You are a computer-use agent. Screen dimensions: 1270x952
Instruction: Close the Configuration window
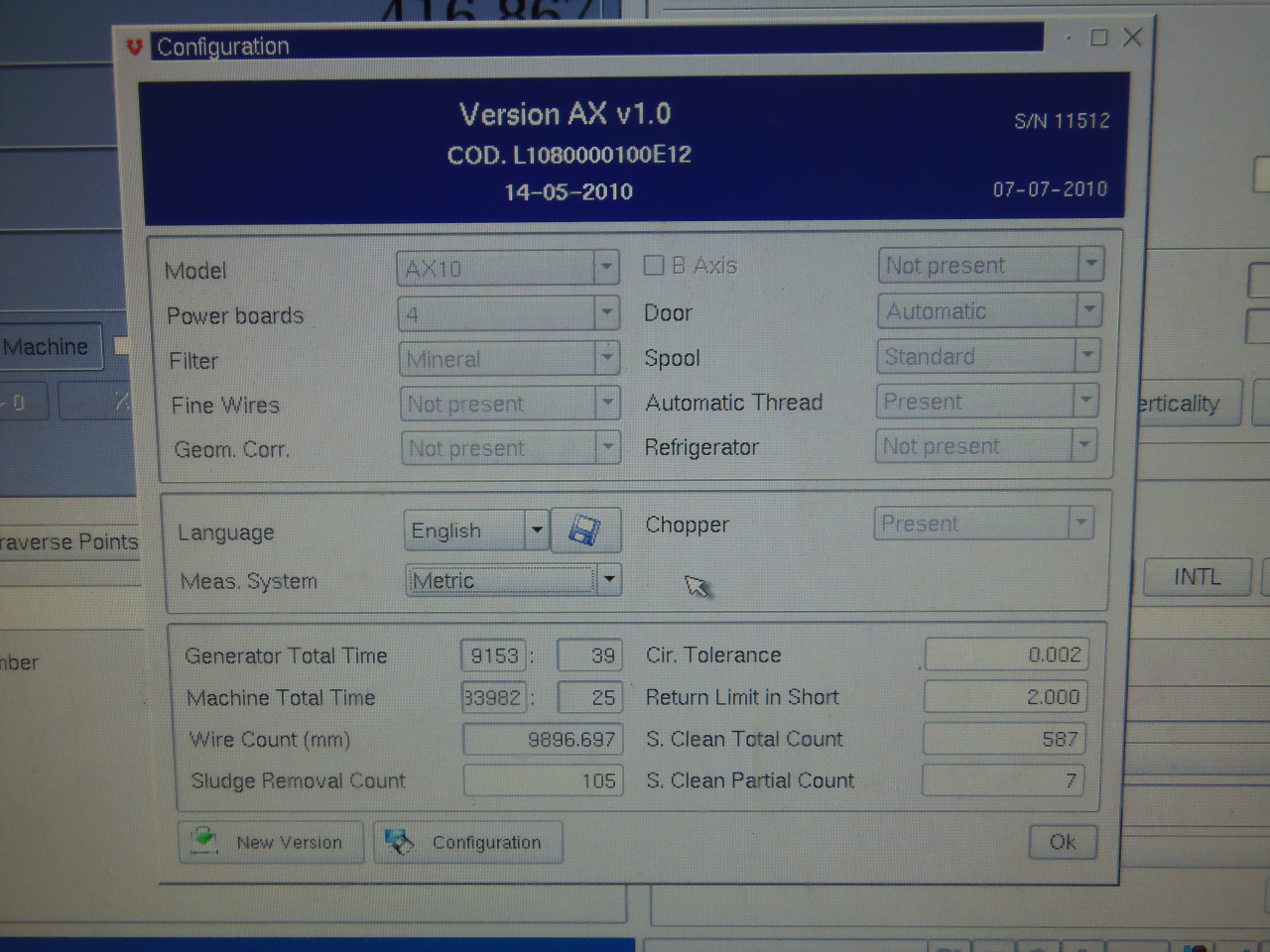[x=1132, y=37]
